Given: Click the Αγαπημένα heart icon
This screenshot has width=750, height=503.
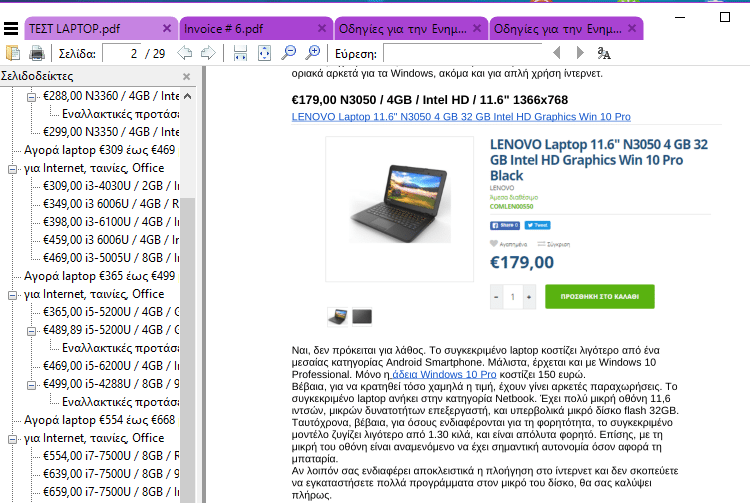Looking at the screenshot, I should point(494,243).
